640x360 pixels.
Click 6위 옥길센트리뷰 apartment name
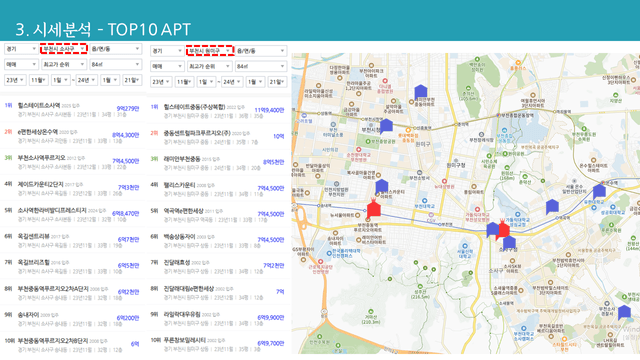coord(33,236)
